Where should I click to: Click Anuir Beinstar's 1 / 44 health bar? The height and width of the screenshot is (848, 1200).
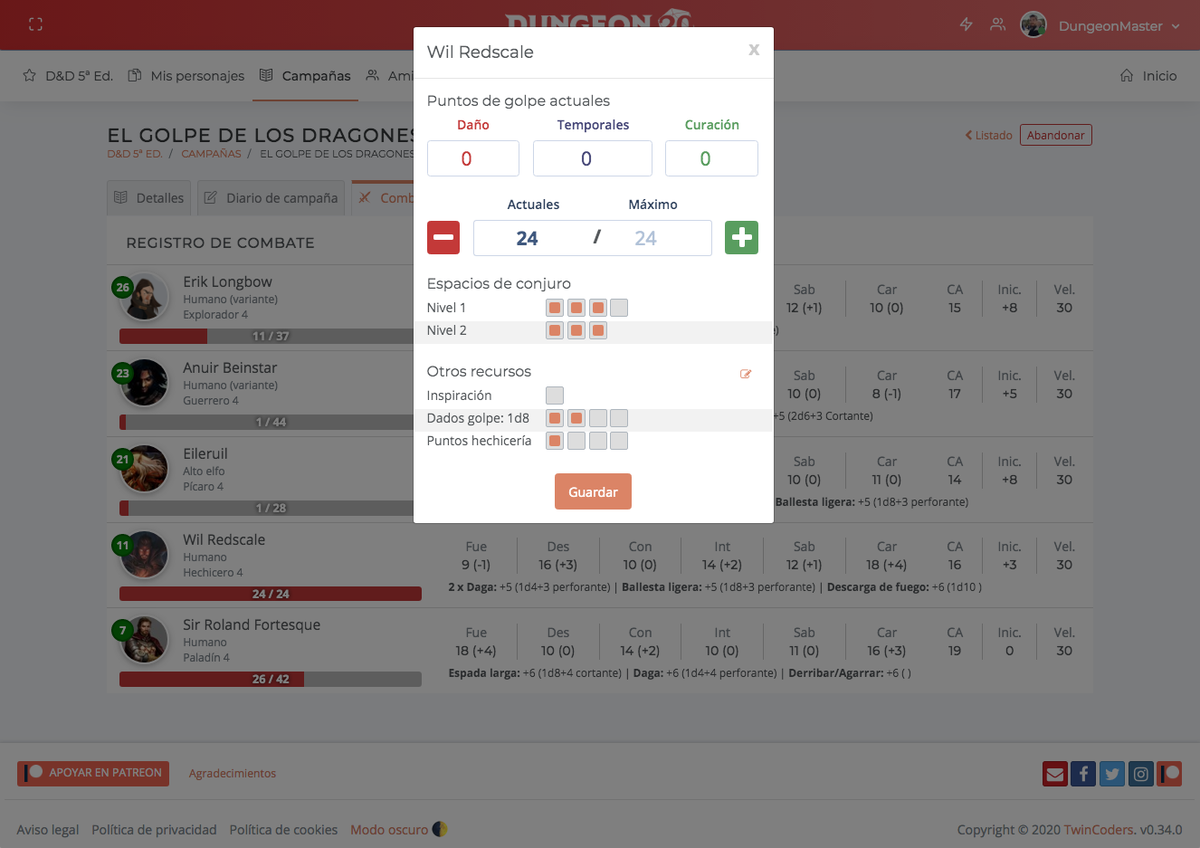coord(270,422)
